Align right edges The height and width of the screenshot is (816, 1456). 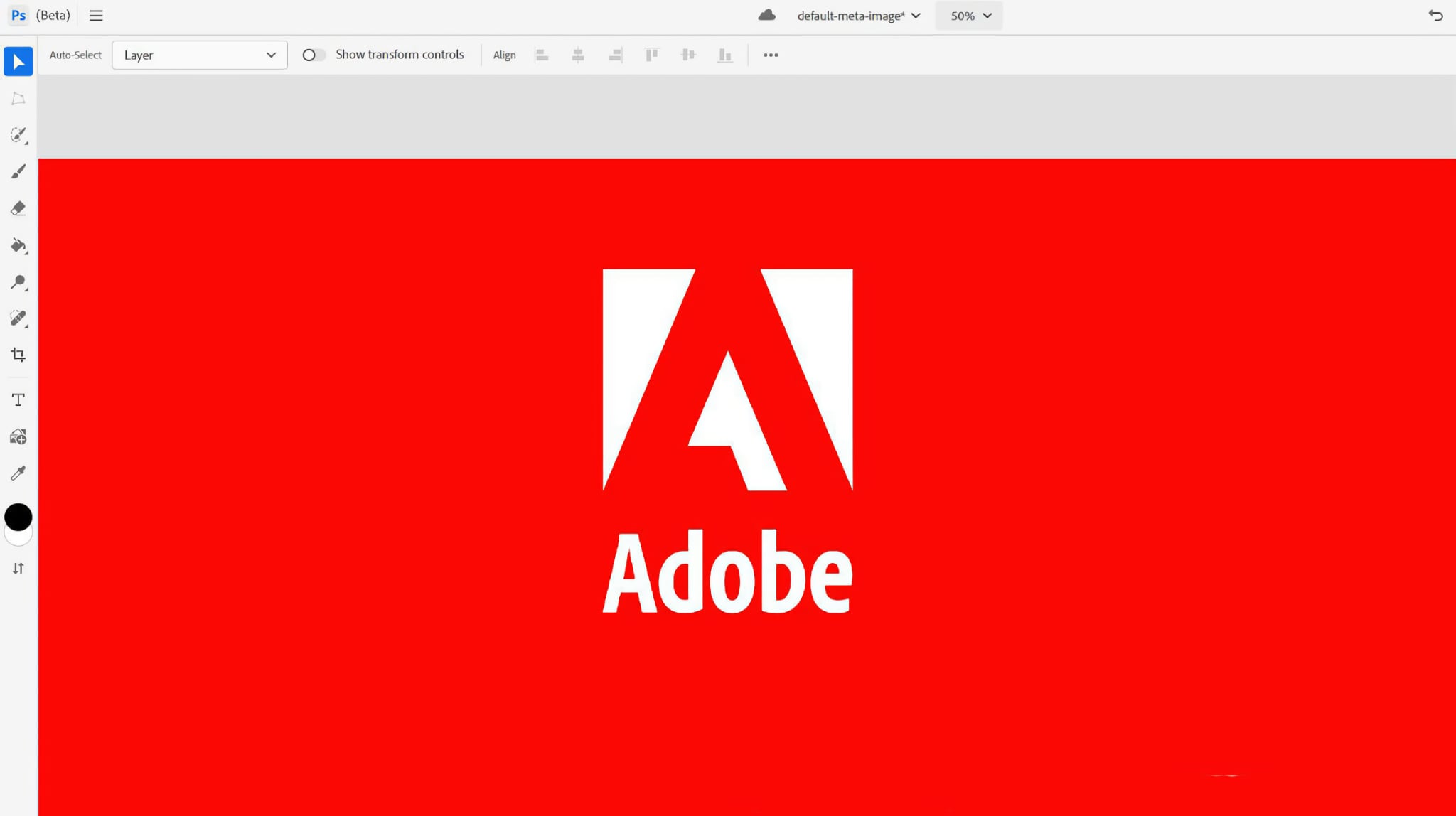pyautogui.click(x=616, y=55)
